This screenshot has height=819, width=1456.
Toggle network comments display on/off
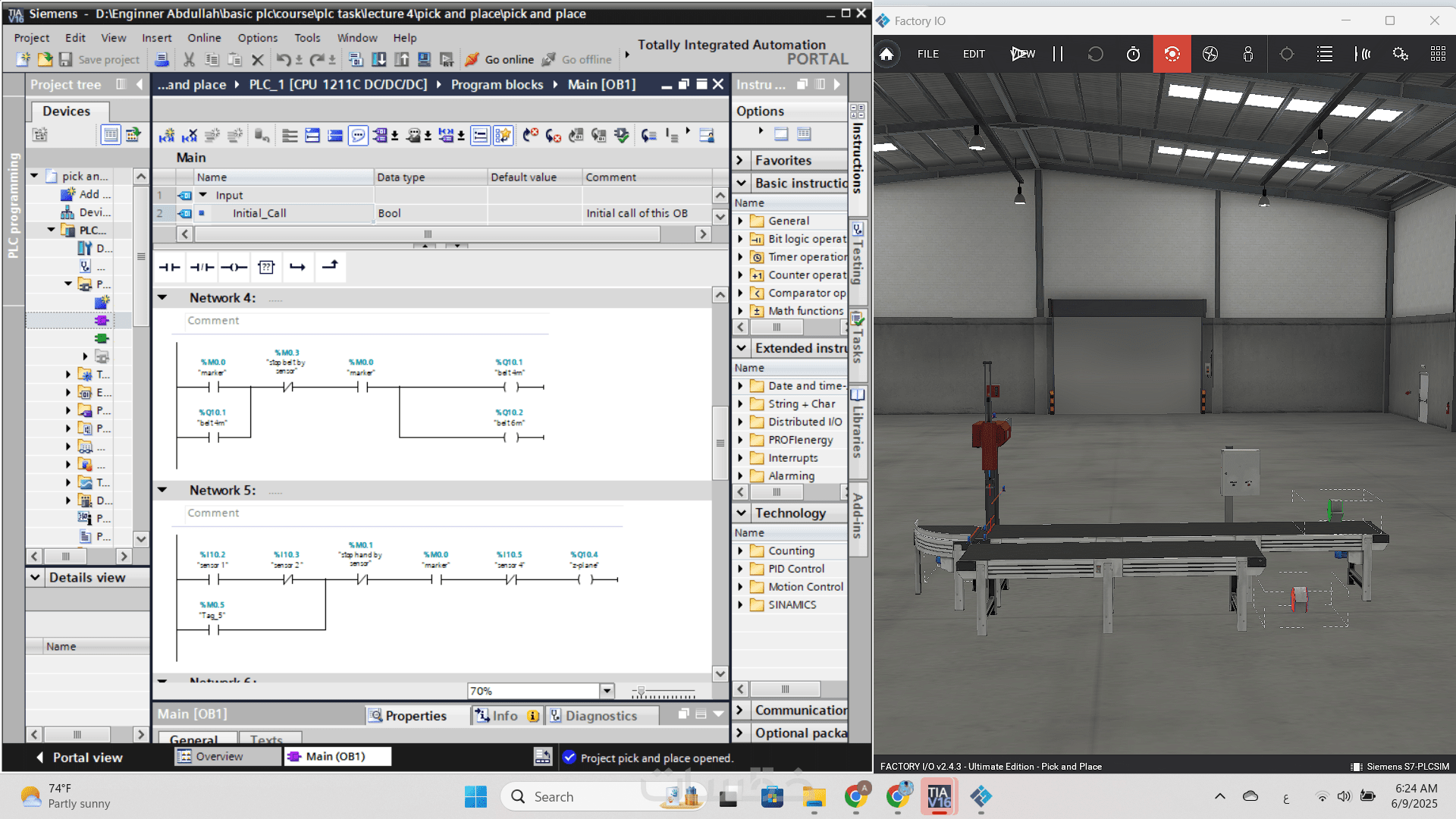(x=358, y=136)
